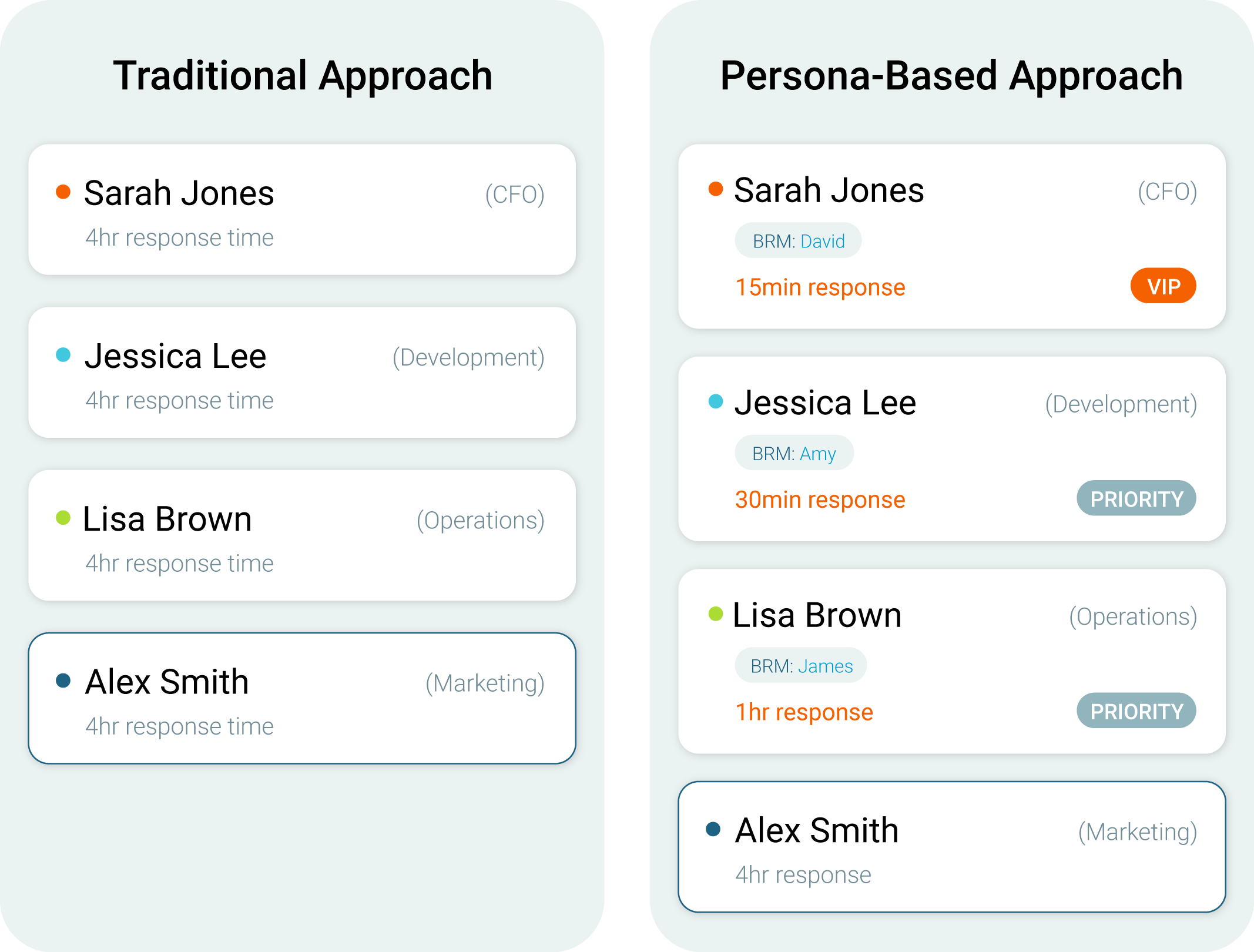Click green dot beside Lisa Brown in Persona-Based
The height and width of the screenshot is (952, 1254).
point(715,614)
